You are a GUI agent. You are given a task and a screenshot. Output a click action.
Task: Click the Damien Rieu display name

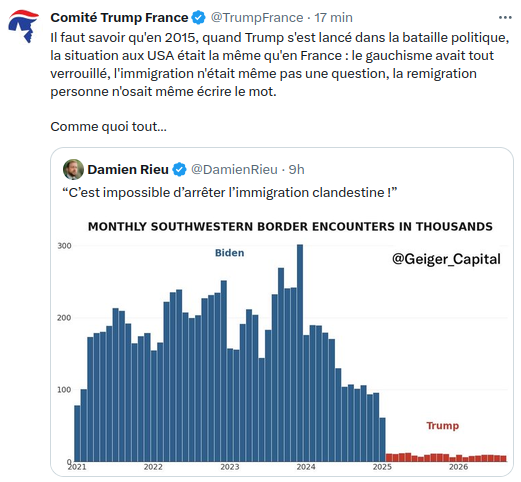tap(128, 170)
